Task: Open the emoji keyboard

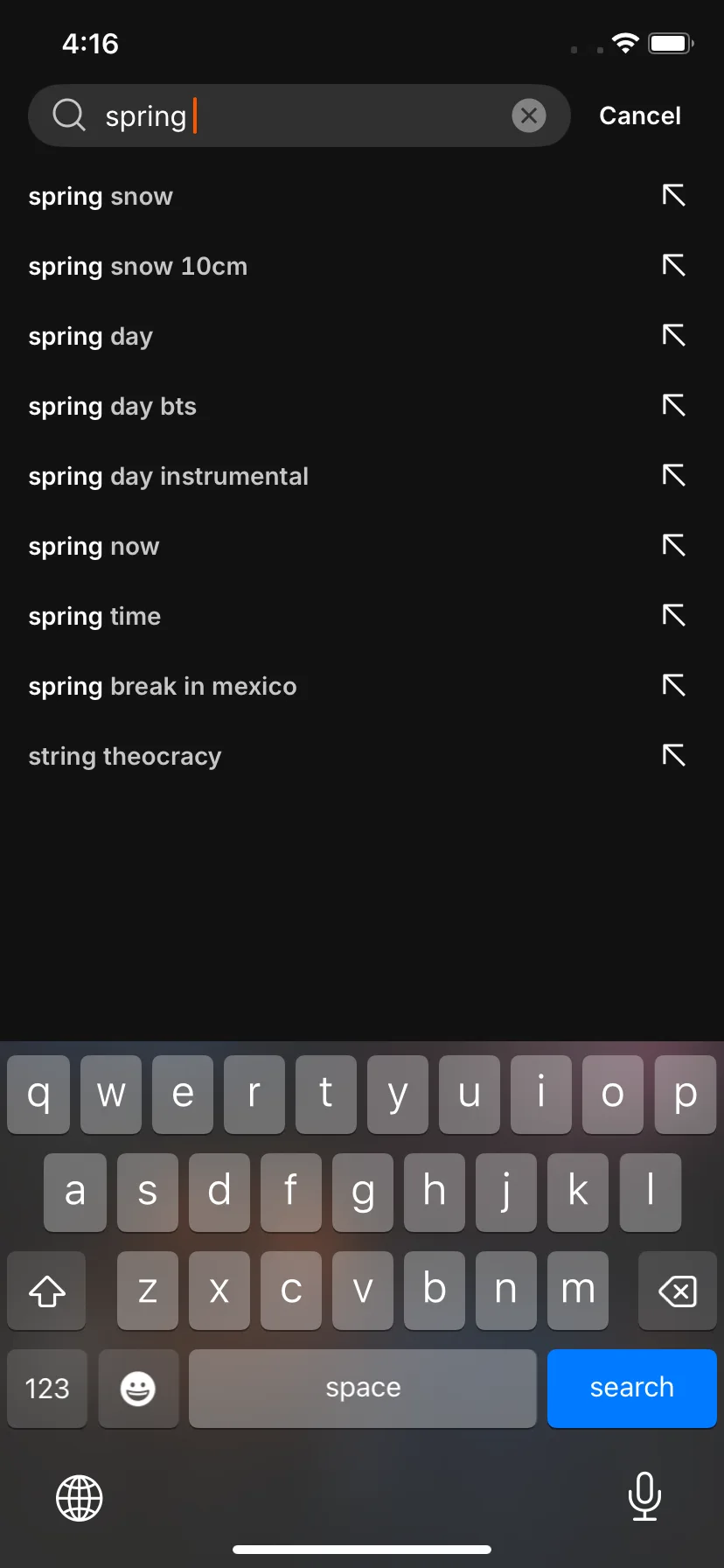Action: [138, 1389]
